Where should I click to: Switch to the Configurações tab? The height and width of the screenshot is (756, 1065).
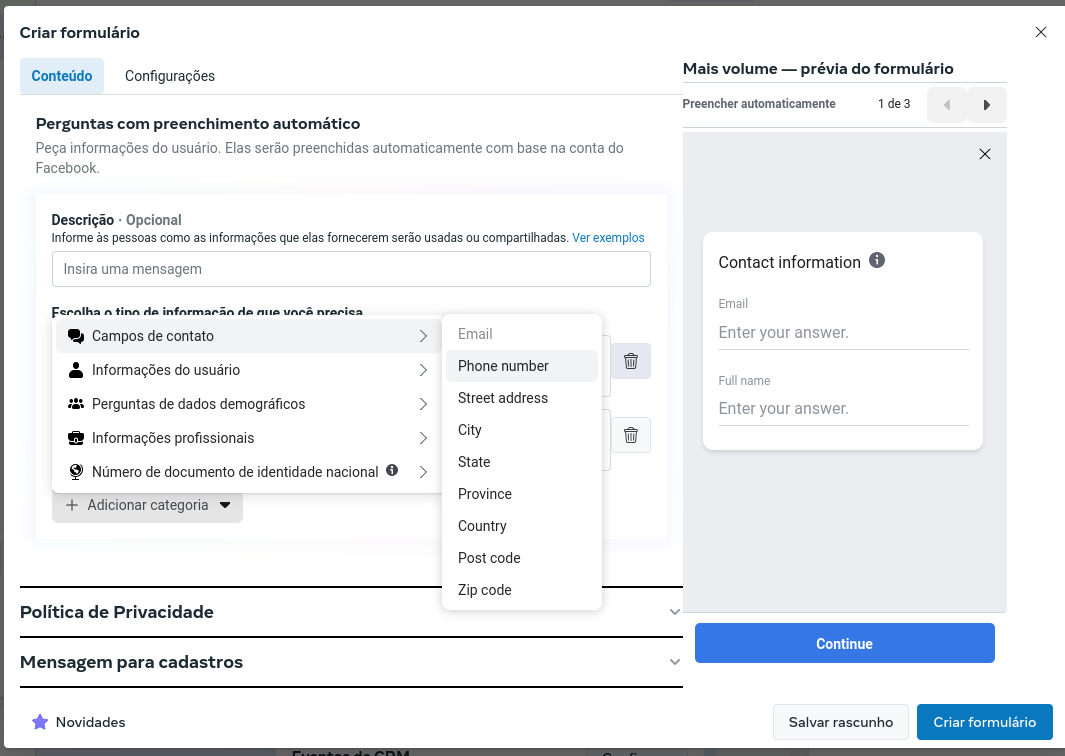click(x=170, y=76)
